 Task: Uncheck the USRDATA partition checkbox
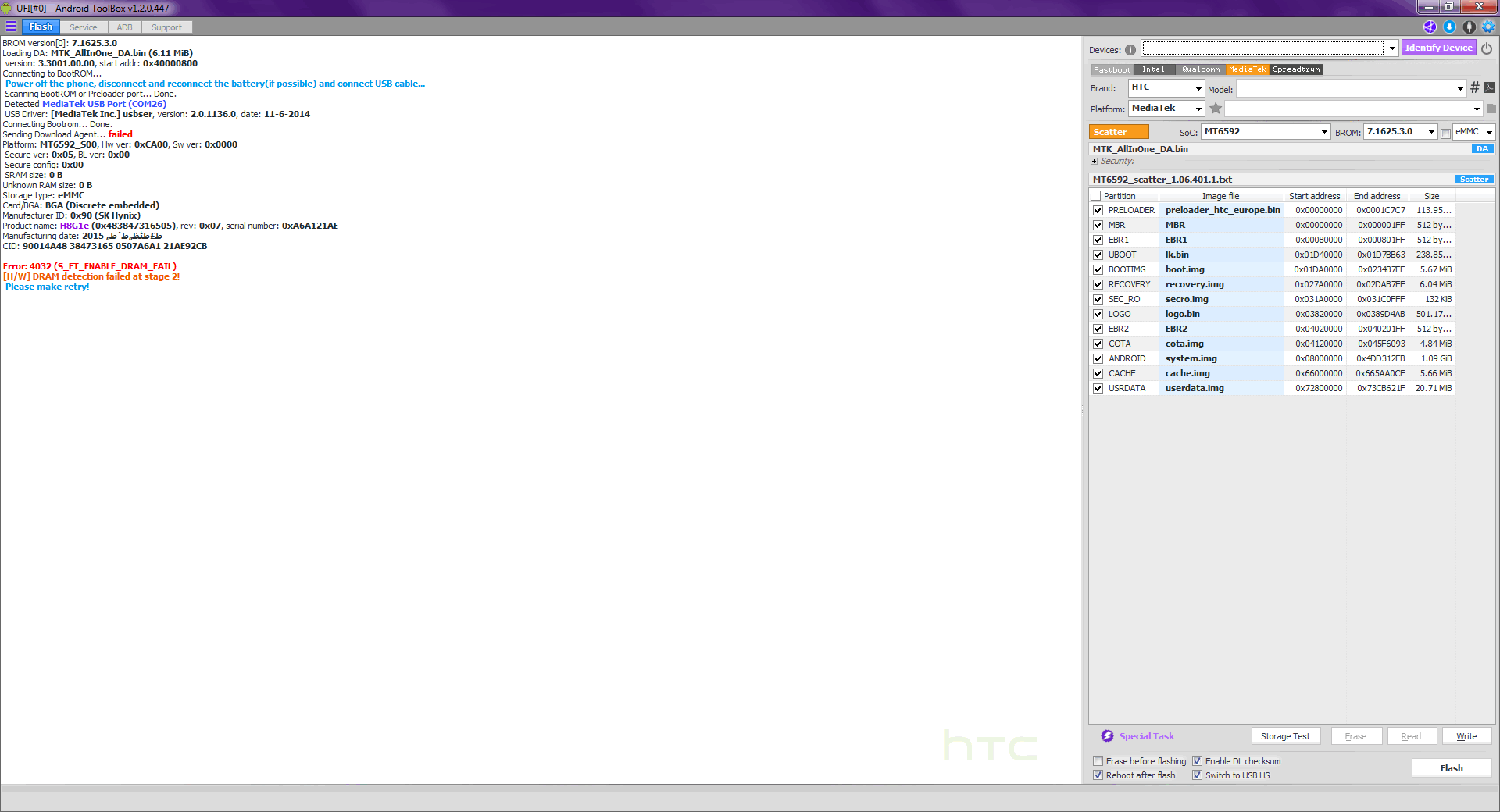click(x=1098, y=388)
